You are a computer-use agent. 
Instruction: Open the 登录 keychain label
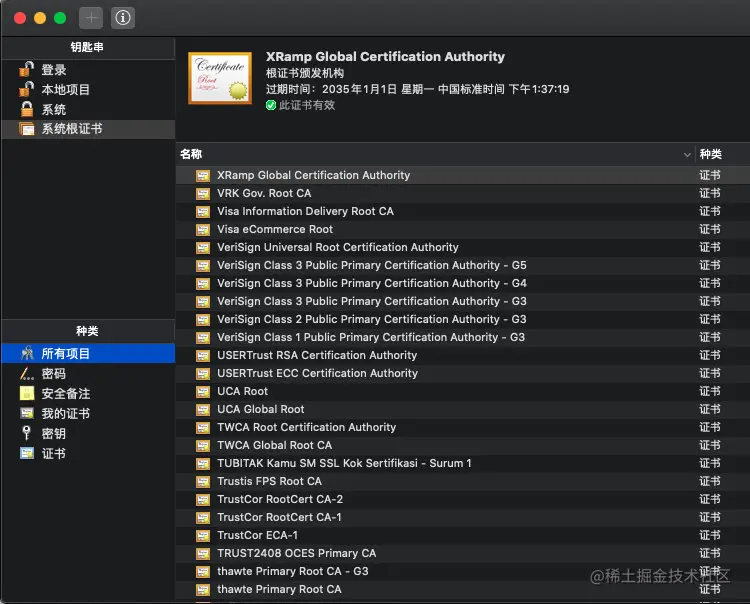(x=54, y=70)
